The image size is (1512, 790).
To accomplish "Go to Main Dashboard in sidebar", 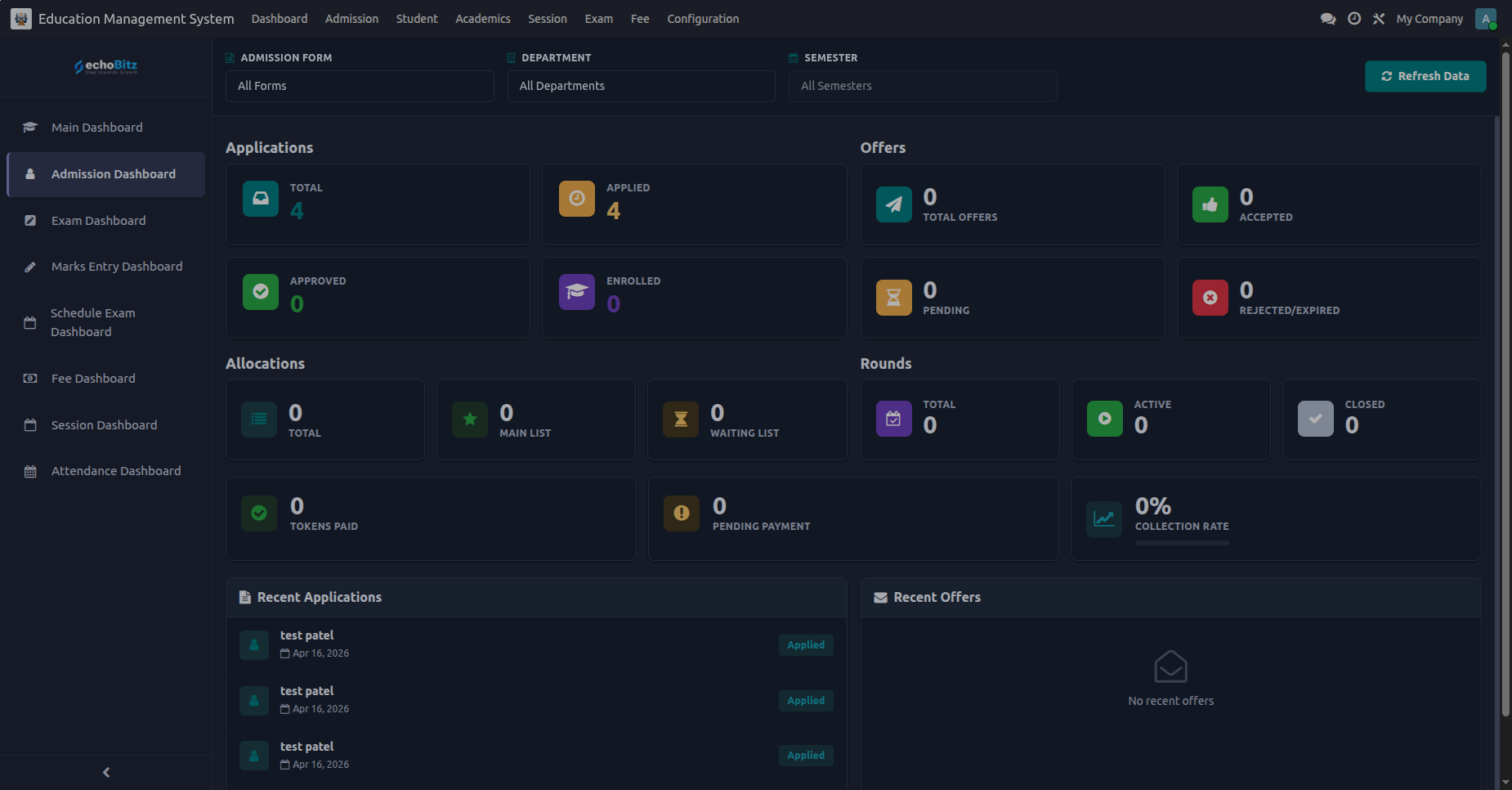I will pyautogui.click(x=106, y=128).
